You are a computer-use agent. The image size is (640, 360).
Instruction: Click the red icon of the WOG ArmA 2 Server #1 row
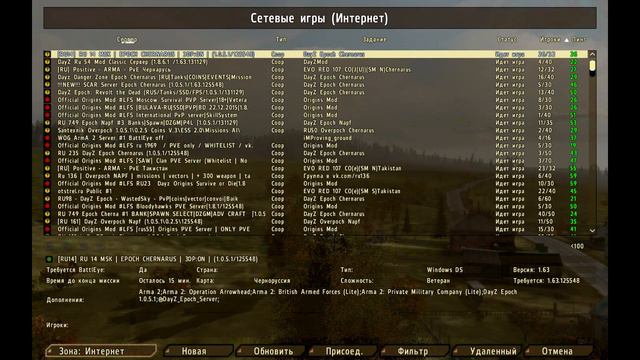[x=47, y=138]
